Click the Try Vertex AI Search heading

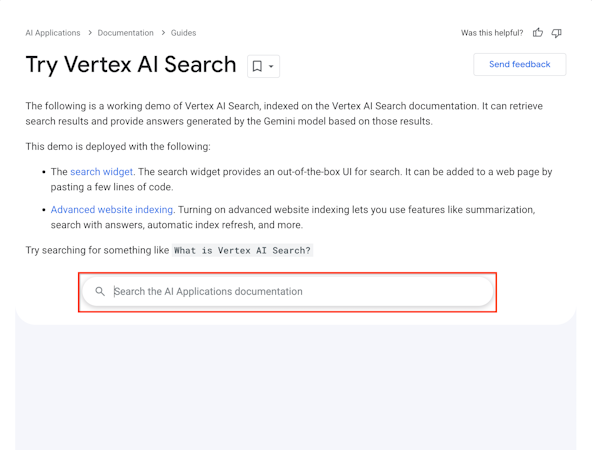[131, 64]
